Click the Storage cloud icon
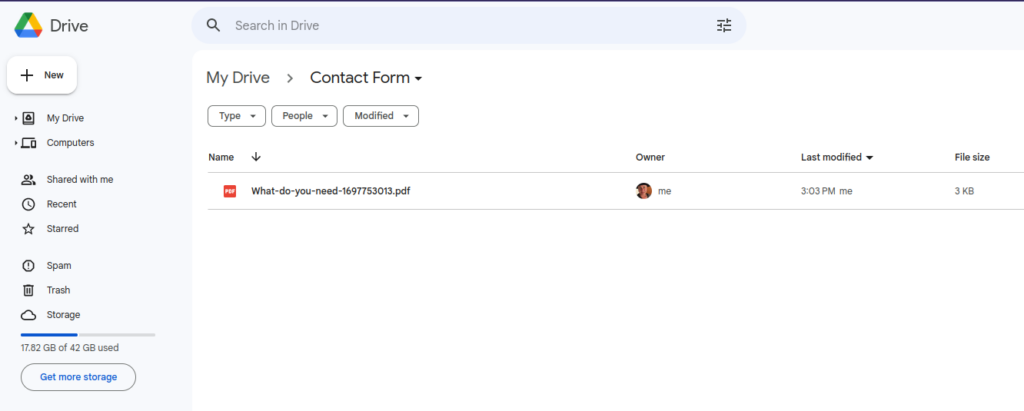Screen dimensions: 1024x411 tap(28, 315)
